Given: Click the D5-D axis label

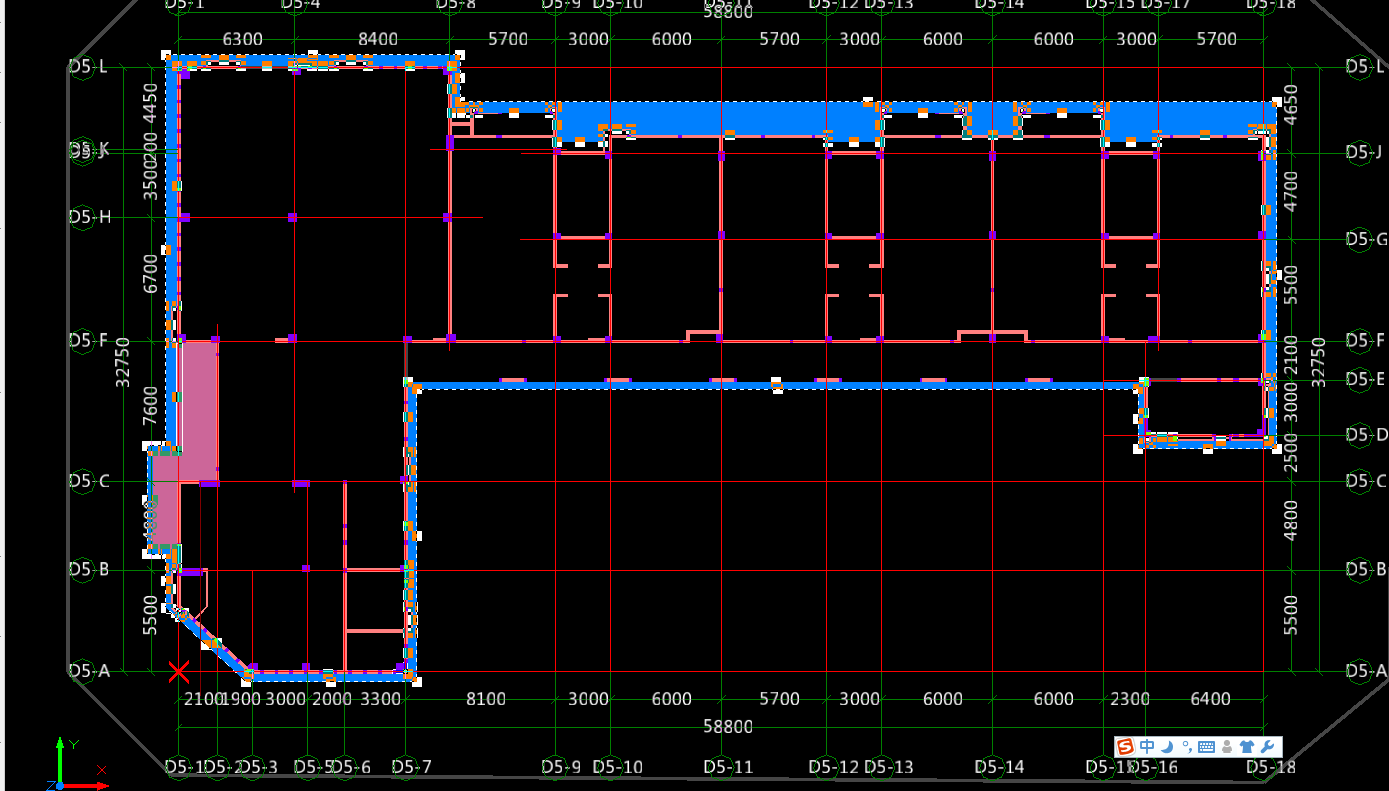Looking at the screenshot, I should tap(1366, 435).
